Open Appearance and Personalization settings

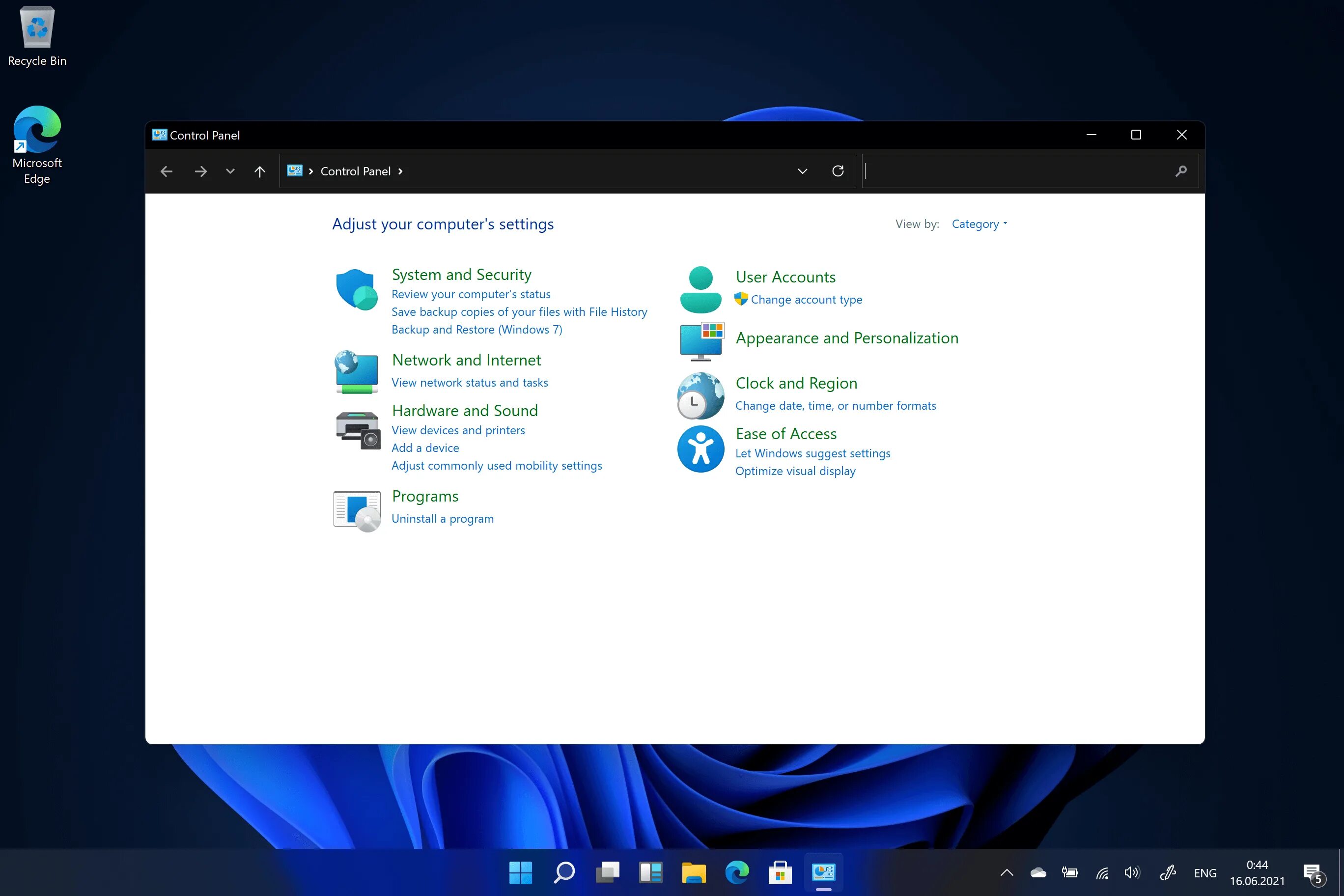pos(846,337)
